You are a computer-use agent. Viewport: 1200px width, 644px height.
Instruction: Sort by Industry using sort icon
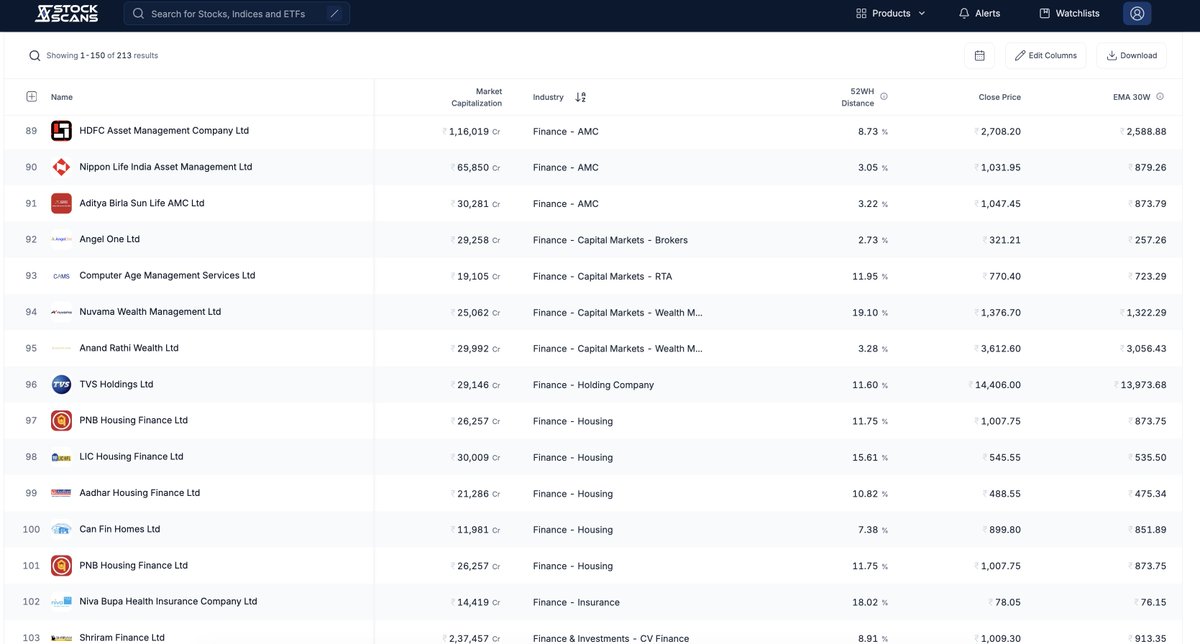point(581,97)
